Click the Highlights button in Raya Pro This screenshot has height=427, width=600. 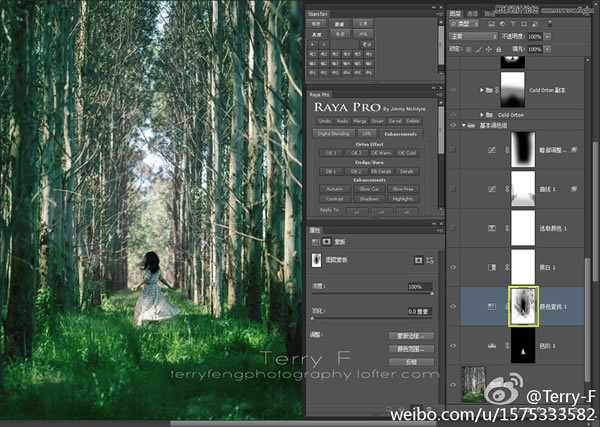pos(403,199)
